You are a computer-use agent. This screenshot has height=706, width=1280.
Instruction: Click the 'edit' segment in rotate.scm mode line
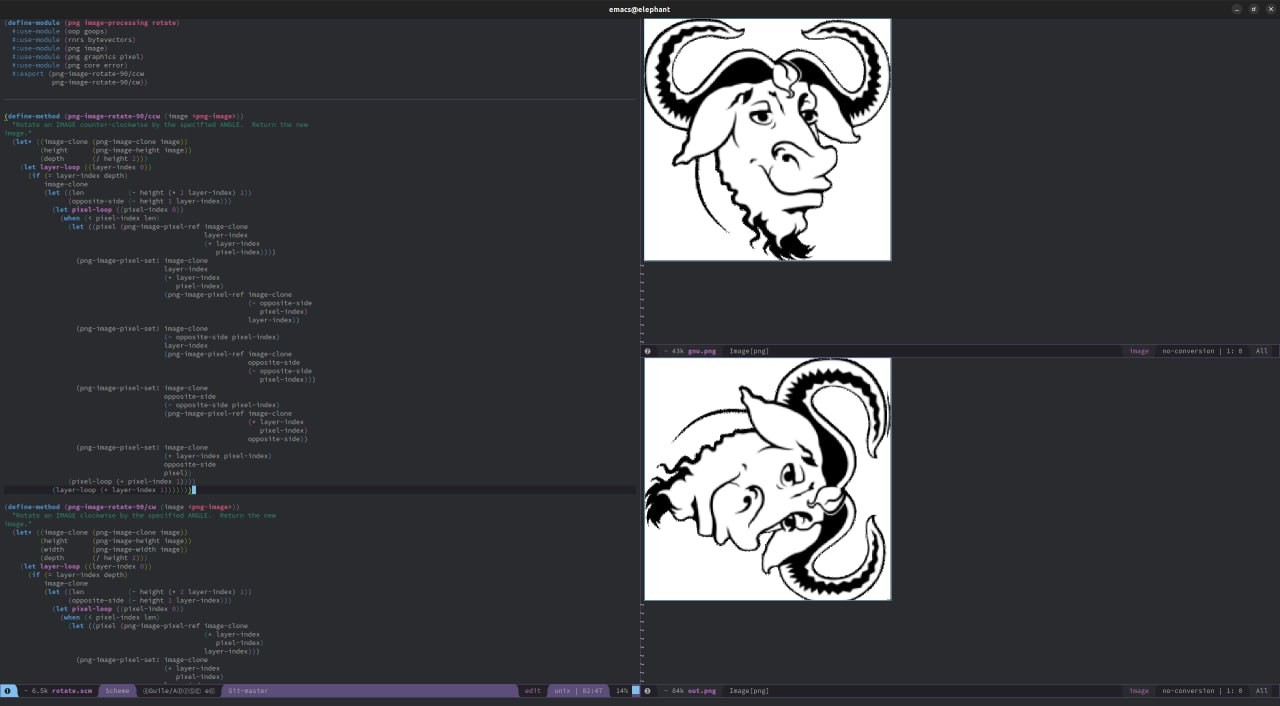533,691
